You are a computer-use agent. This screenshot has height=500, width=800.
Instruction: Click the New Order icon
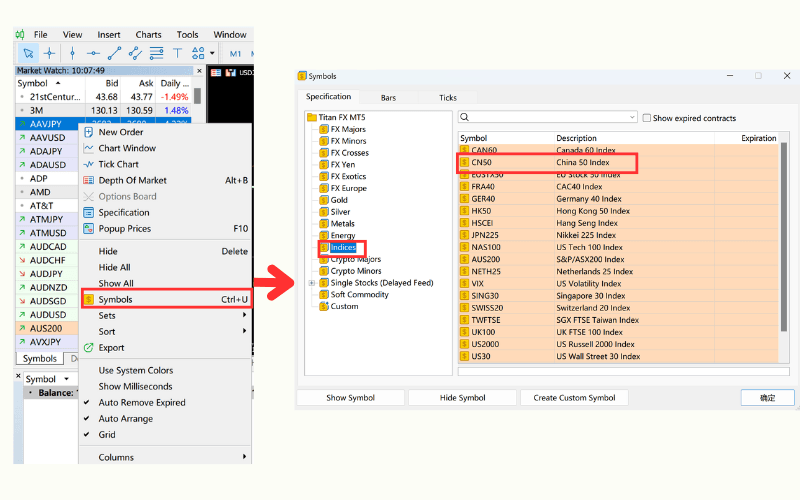click(89, 132)
